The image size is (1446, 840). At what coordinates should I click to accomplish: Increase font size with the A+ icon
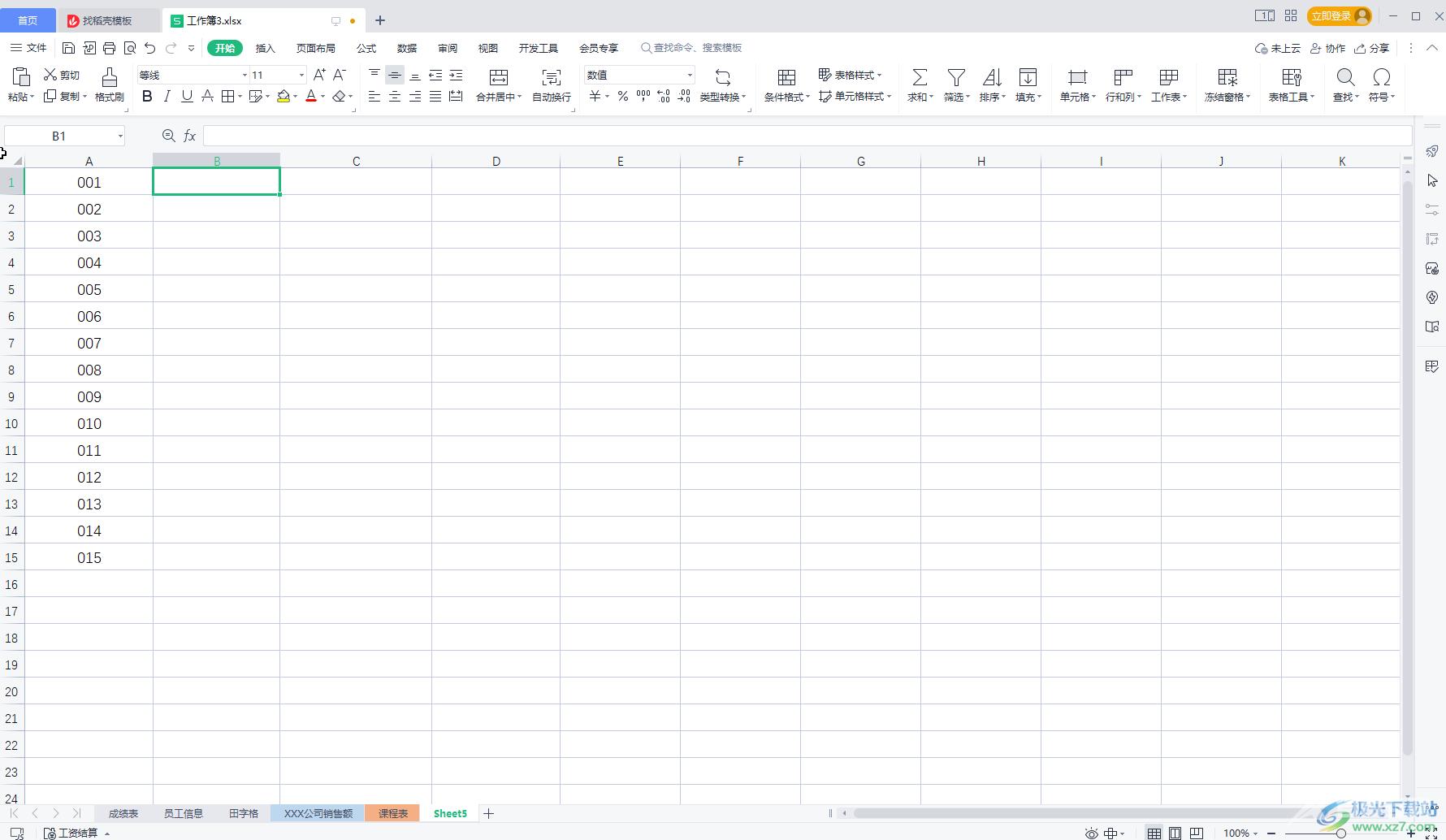(319, 75)
